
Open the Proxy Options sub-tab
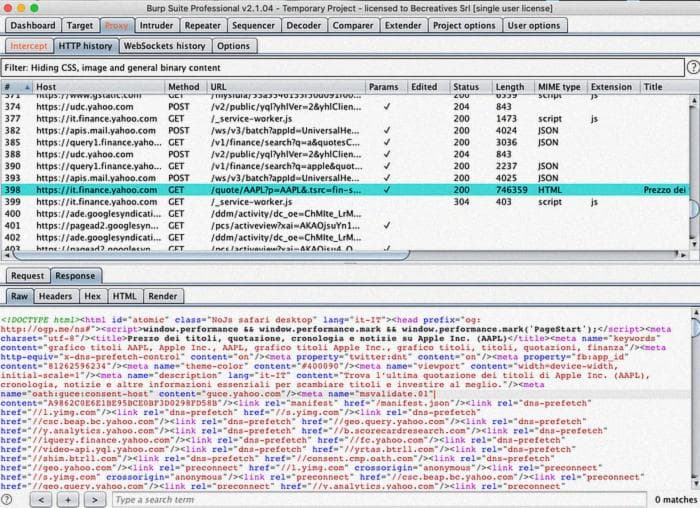pyautogui.click(x=233, y=46)
